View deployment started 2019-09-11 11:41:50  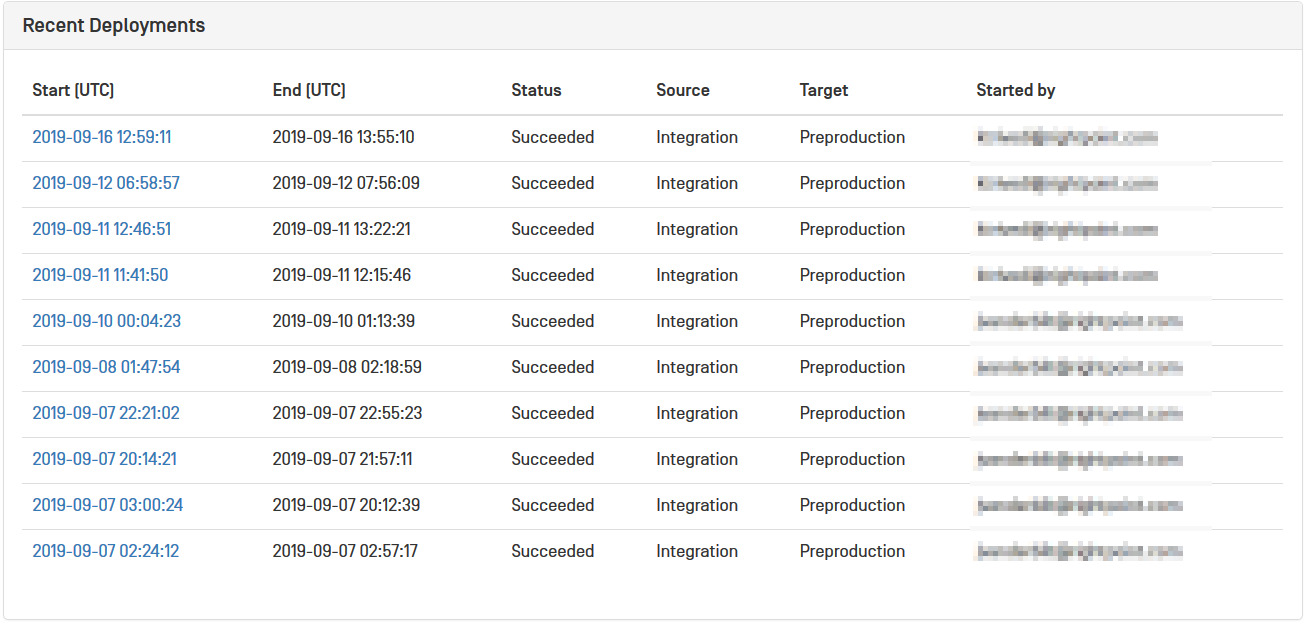point(100,275)
